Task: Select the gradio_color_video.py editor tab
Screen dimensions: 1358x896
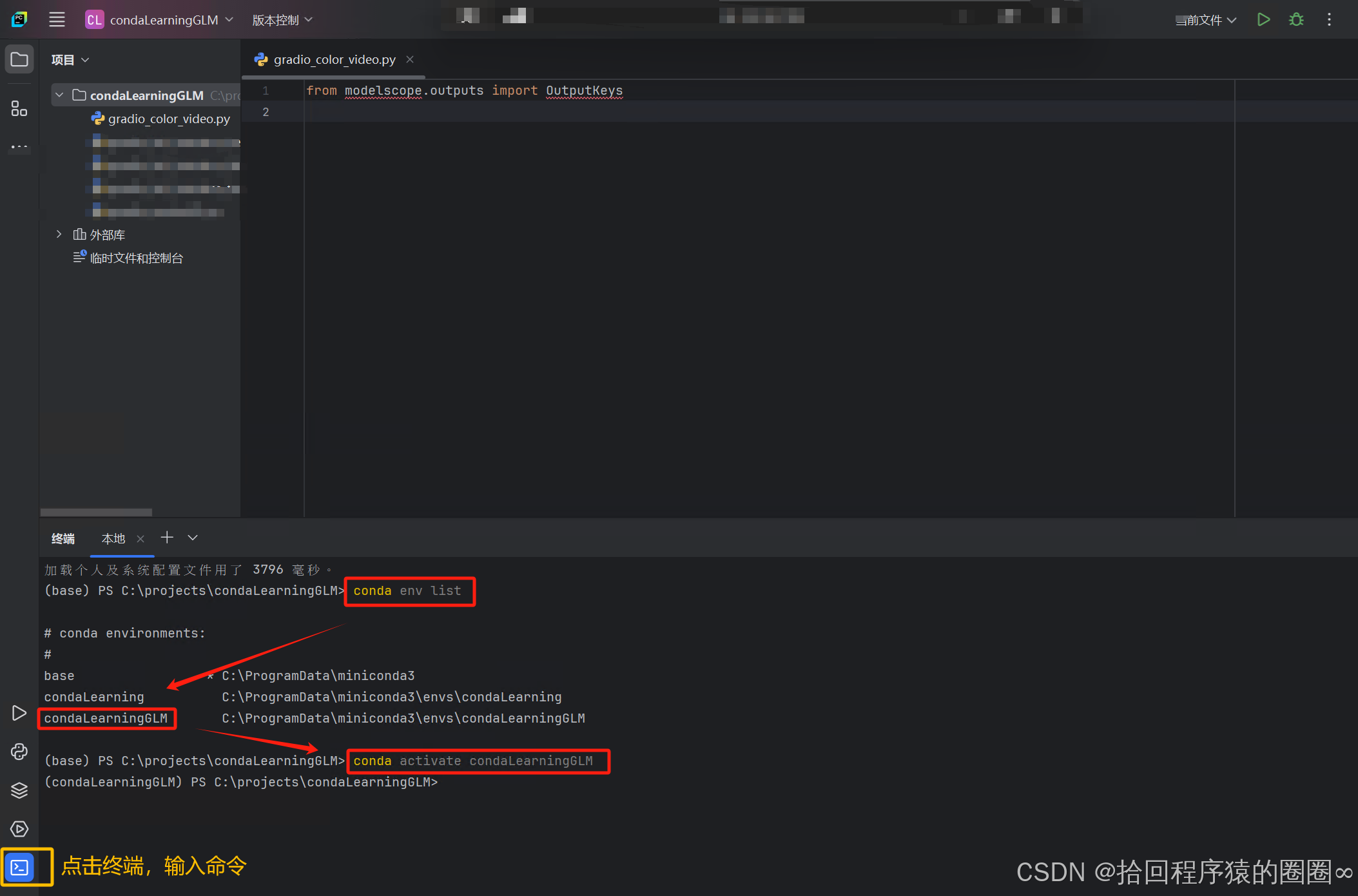Action: pyautogui.click(x=333, y=60)
